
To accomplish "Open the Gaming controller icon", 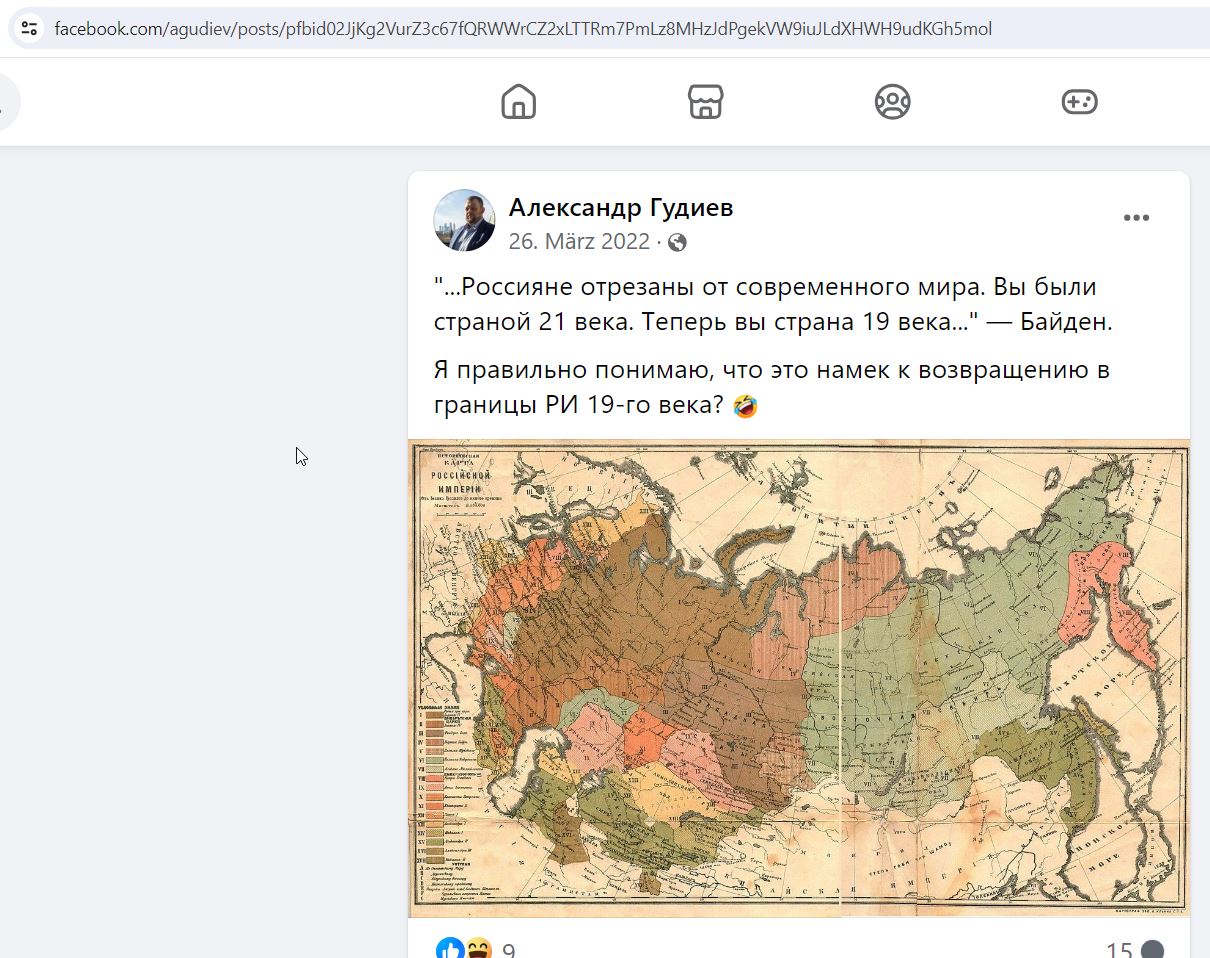I will (x=1079, y=102).
